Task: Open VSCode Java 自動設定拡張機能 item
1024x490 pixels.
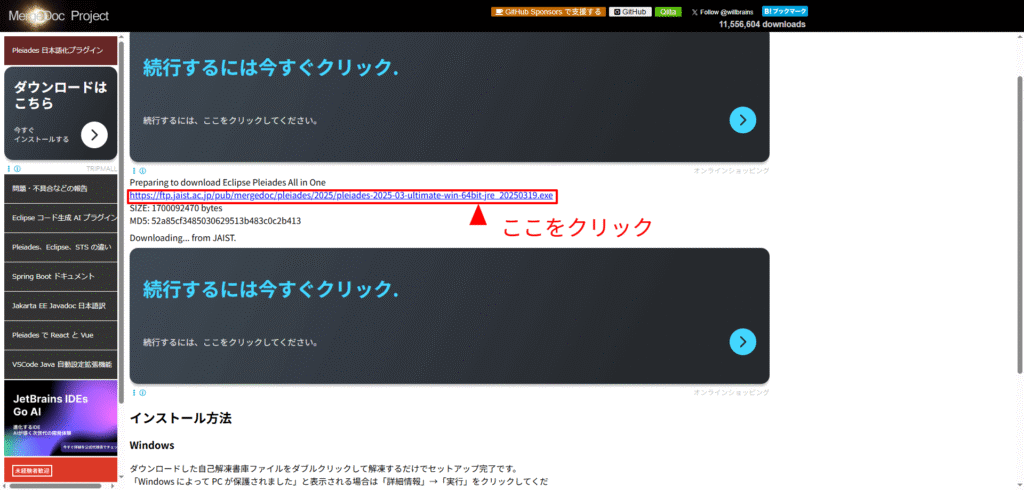Action: click(61, 365)
